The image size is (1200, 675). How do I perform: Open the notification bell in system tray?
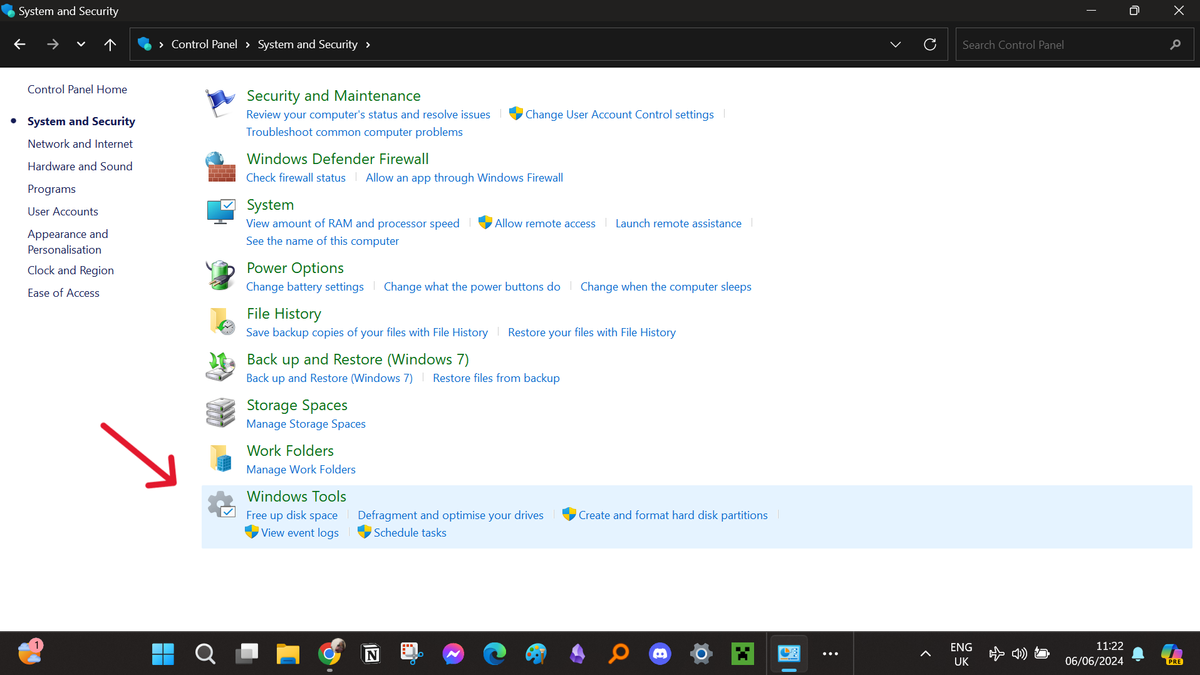[1138, 654]
